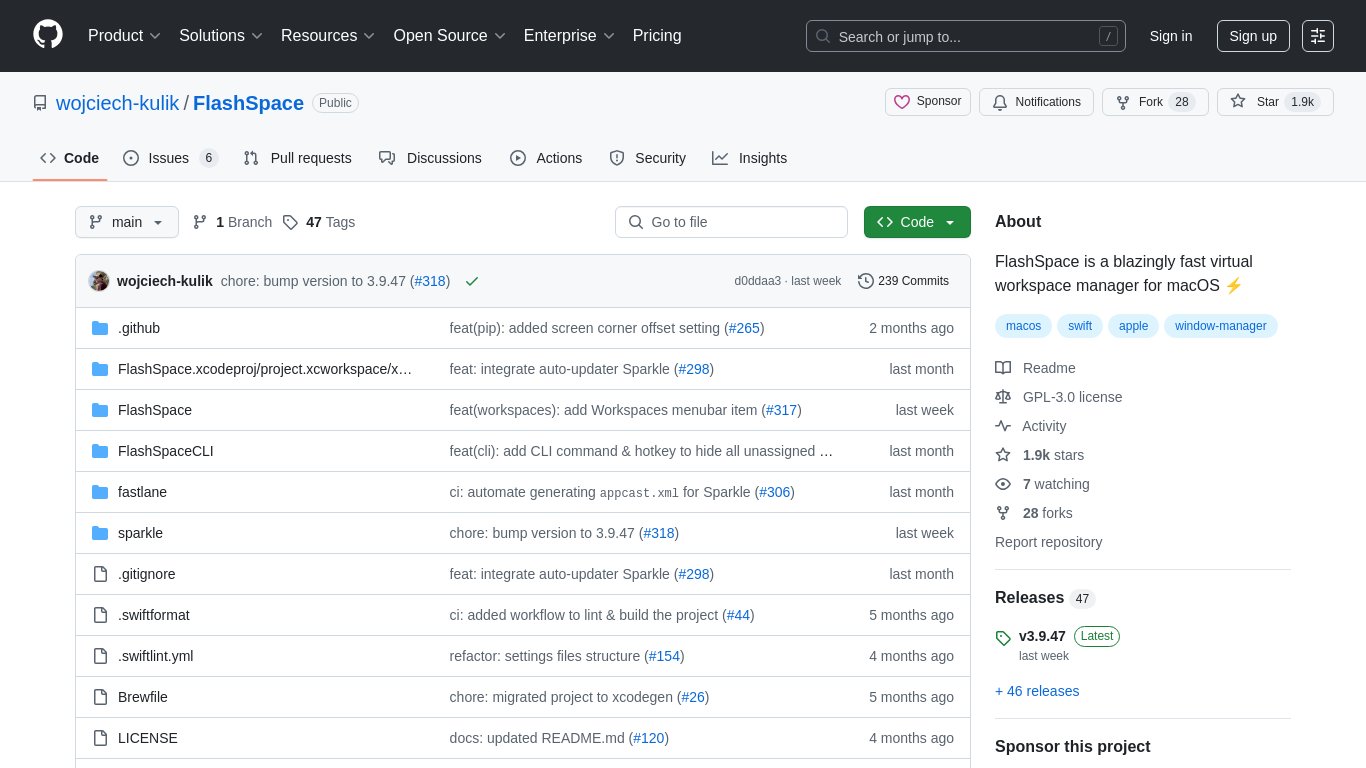Click the Go to file search field

coord(731,222)
